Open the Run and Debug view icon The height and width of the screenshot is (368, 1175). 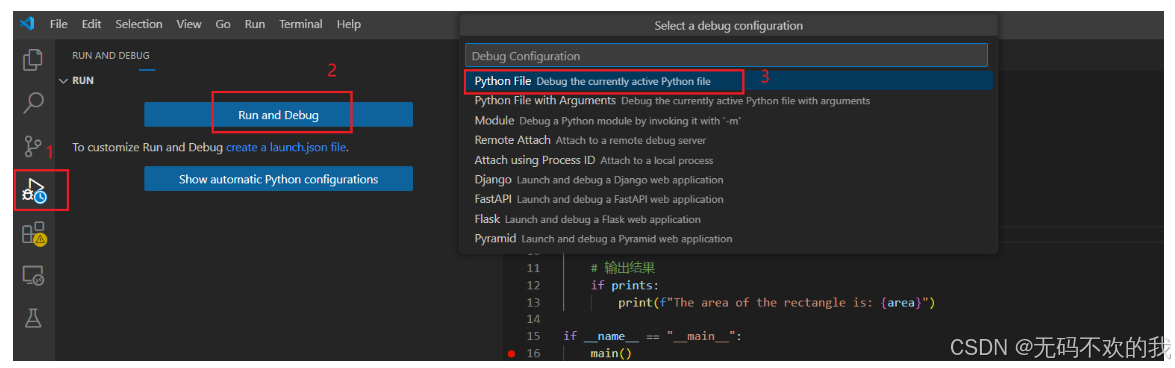tap(34, 190)
